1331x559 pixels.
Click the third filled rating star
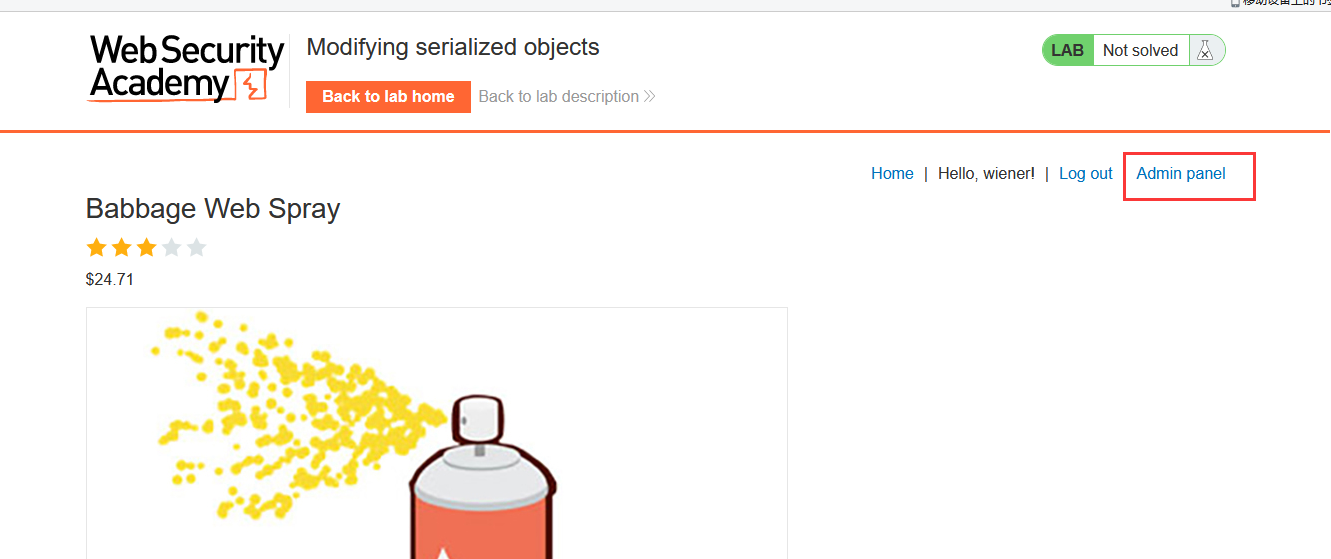[146, 247]
